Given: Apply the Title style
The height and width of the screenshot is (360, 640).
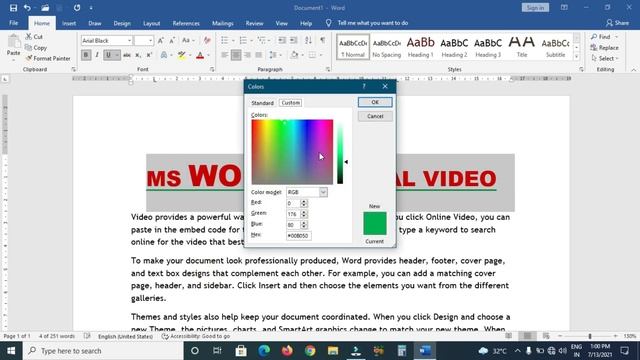Looking at the screenshot, I should coord(522,47).
